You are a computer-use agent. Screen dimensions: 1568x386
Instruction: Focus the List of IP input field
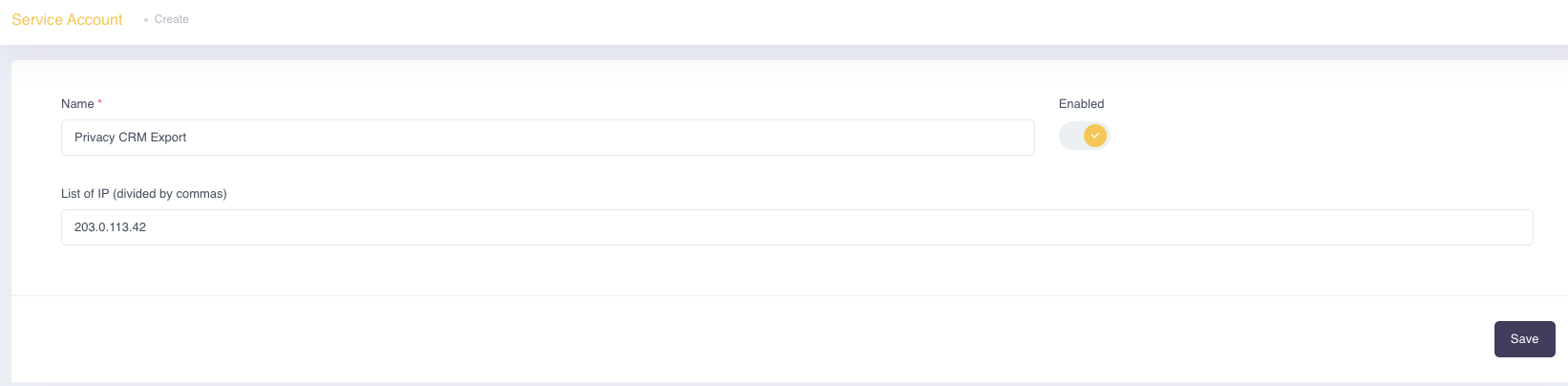point(797,227)
